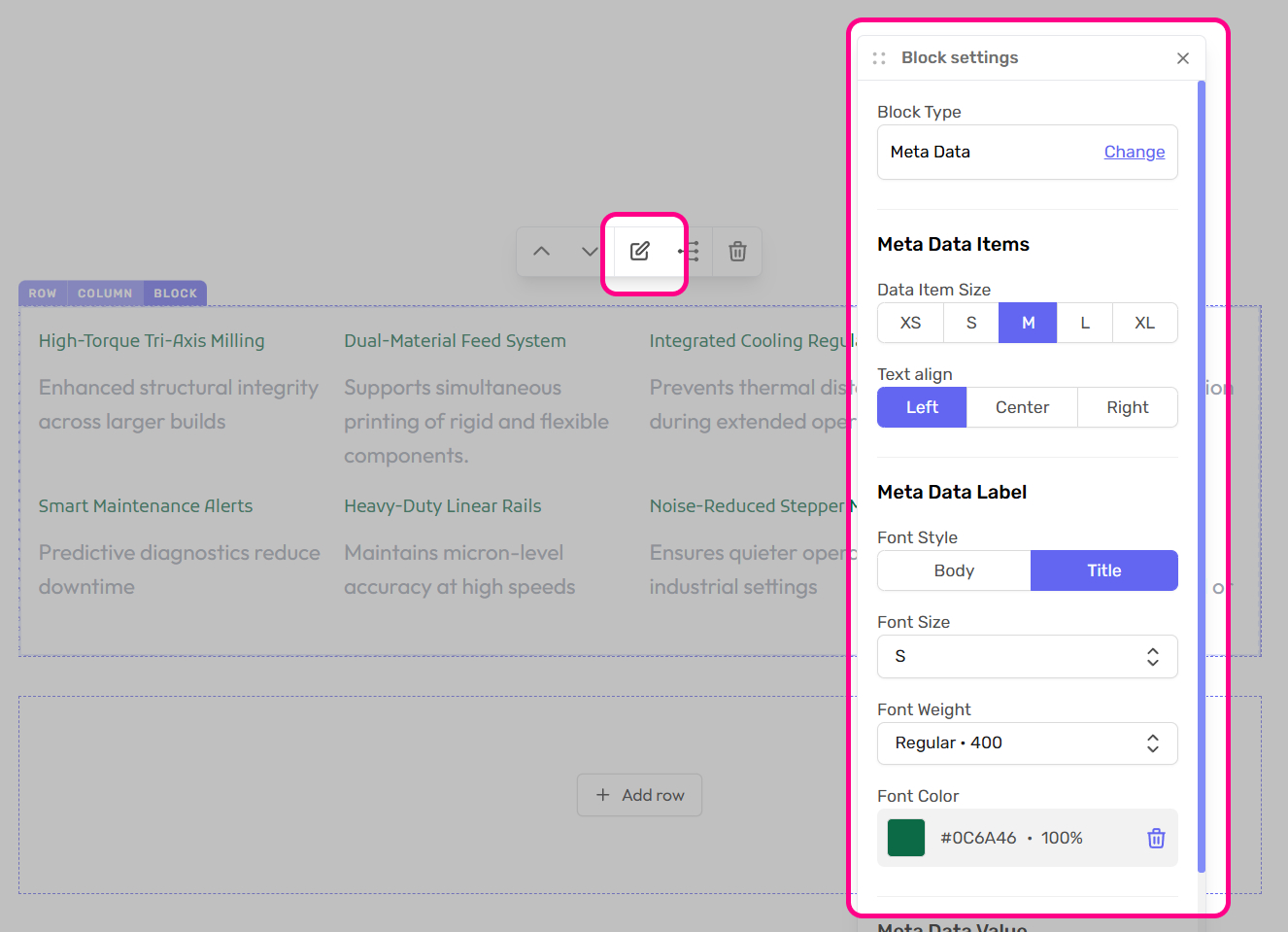Viewport: 1288px width, 932px height.
Task: Switch Font Style to Body
Action: click(953, 570)
